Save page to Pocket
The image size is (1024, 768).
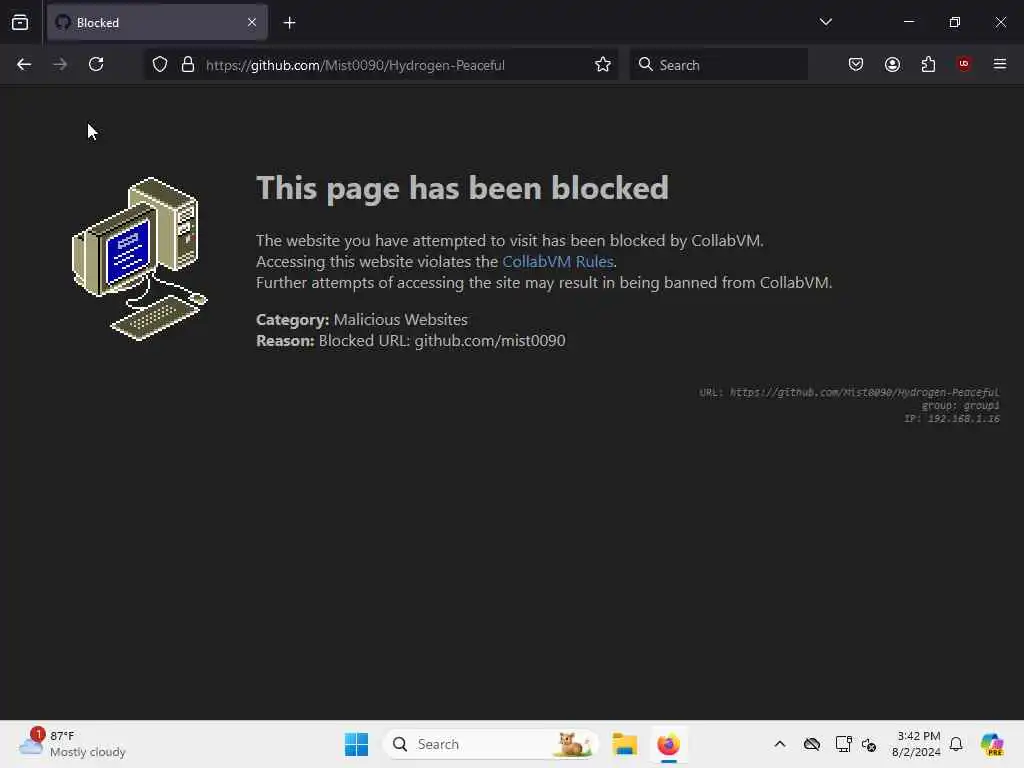pos(856,64)
